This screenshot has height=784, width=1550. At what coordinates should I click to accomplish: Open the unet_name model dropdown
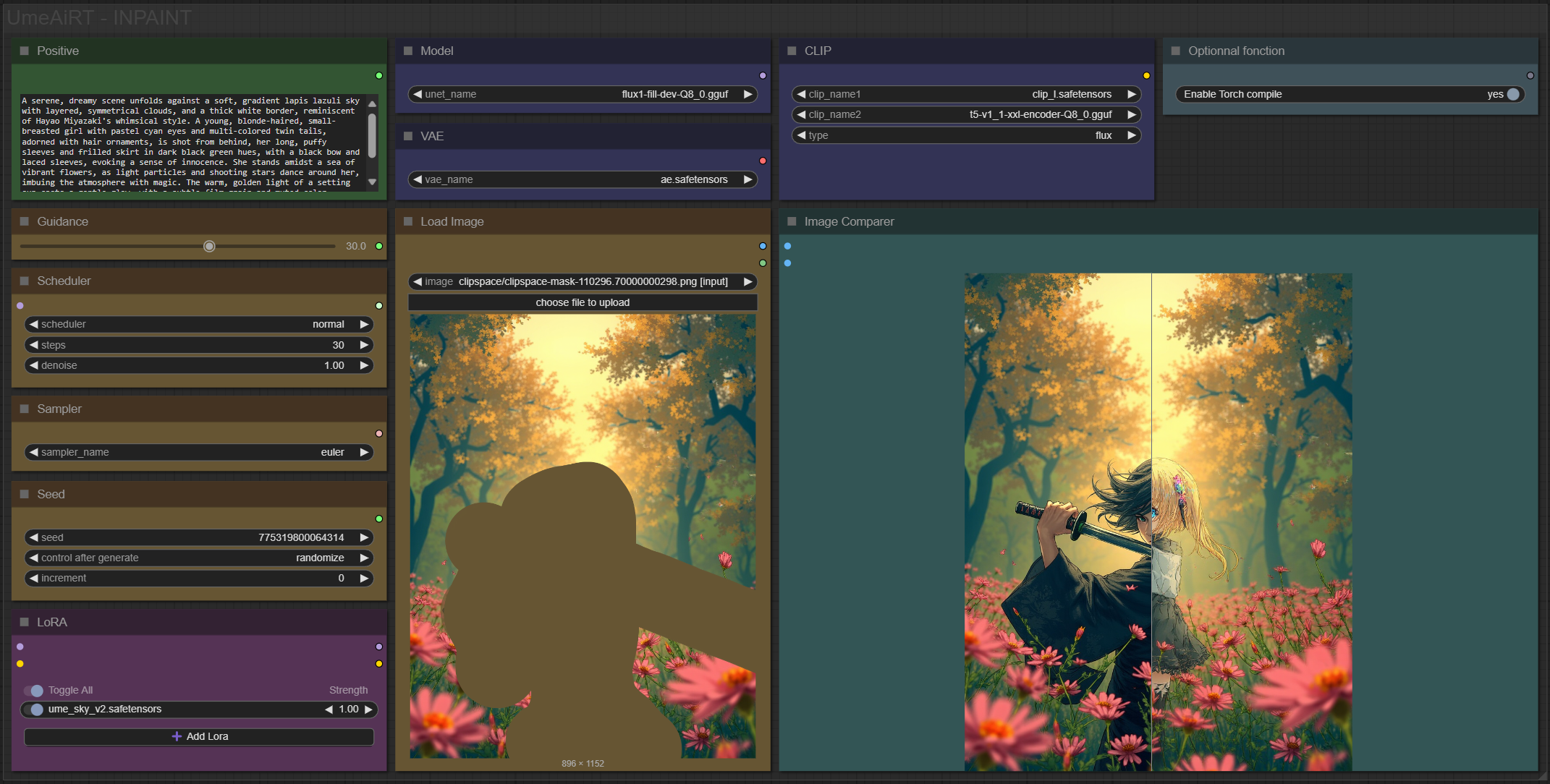[583, 94]
